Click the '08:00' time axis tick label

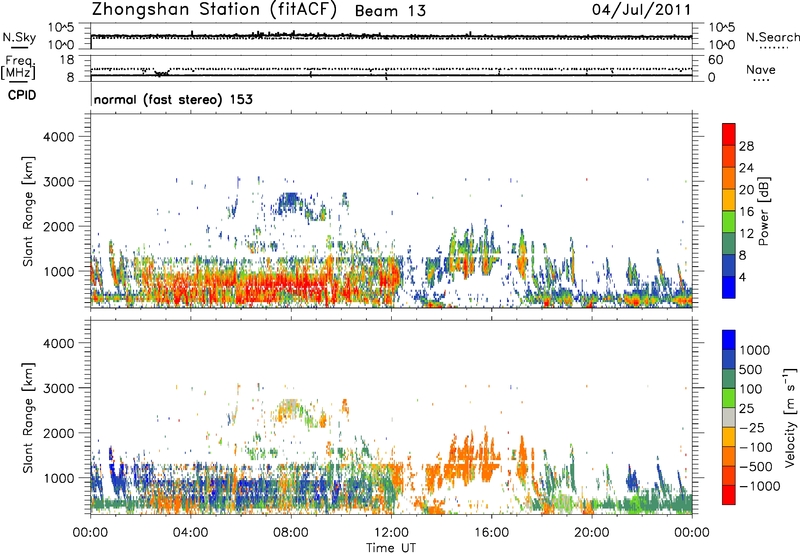[291, 533]
